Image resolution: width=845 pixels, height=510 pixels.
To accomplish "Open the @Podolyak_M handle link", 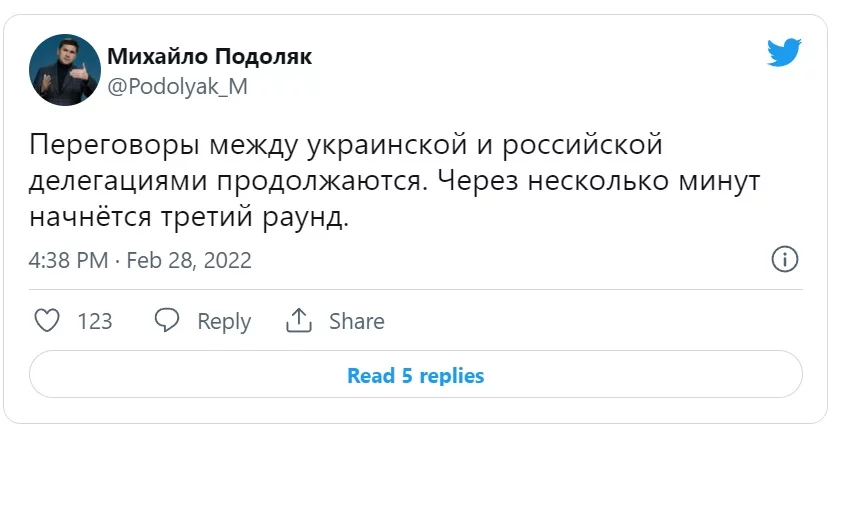I will click(177, 86).
